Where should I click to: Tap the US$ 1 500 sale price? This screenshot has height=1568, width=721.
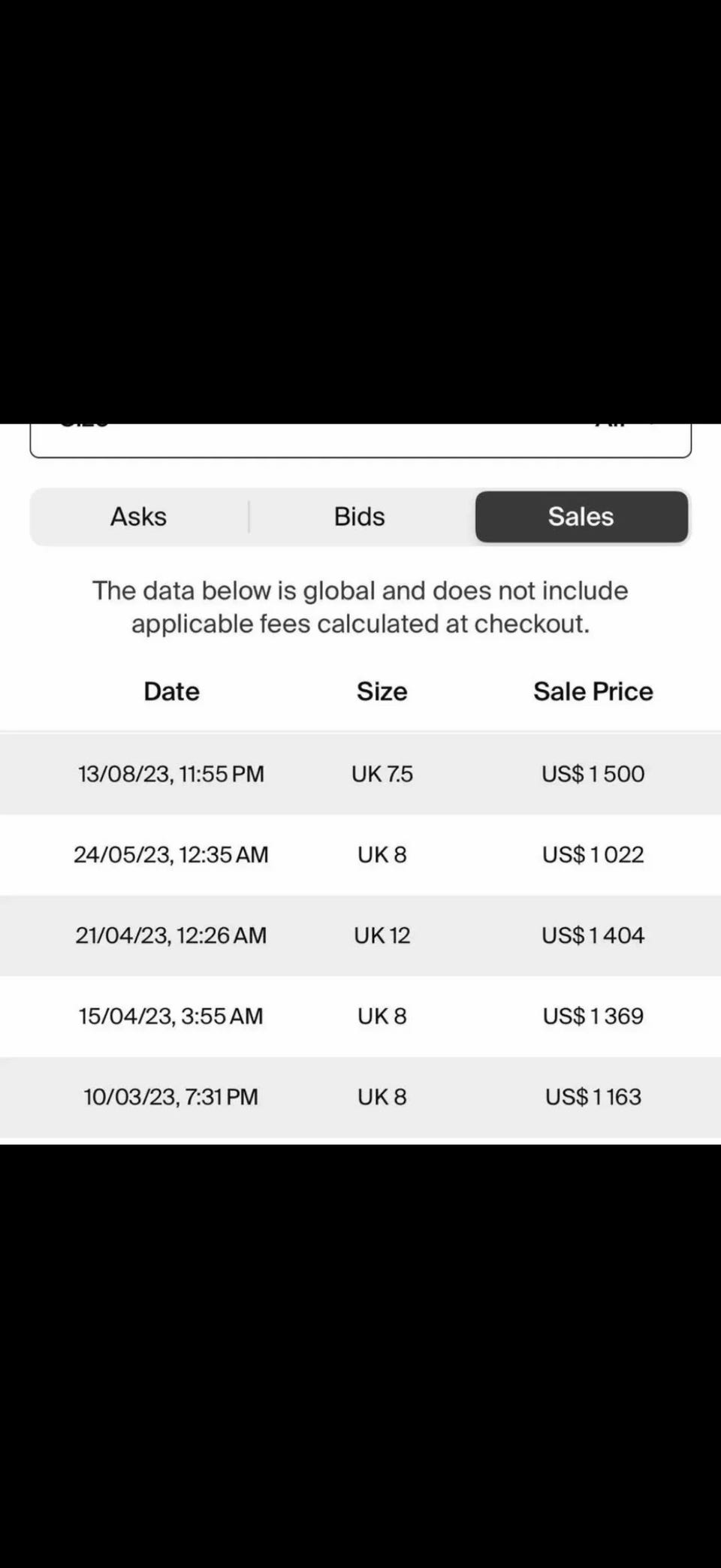[593, 774]
